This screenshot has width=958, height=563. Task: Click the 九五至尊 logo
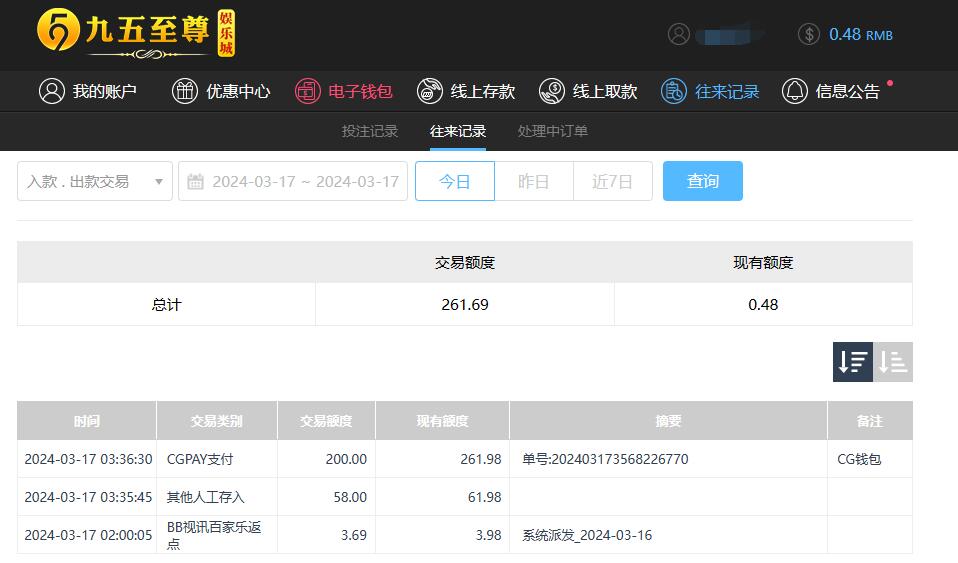(136, 33)
